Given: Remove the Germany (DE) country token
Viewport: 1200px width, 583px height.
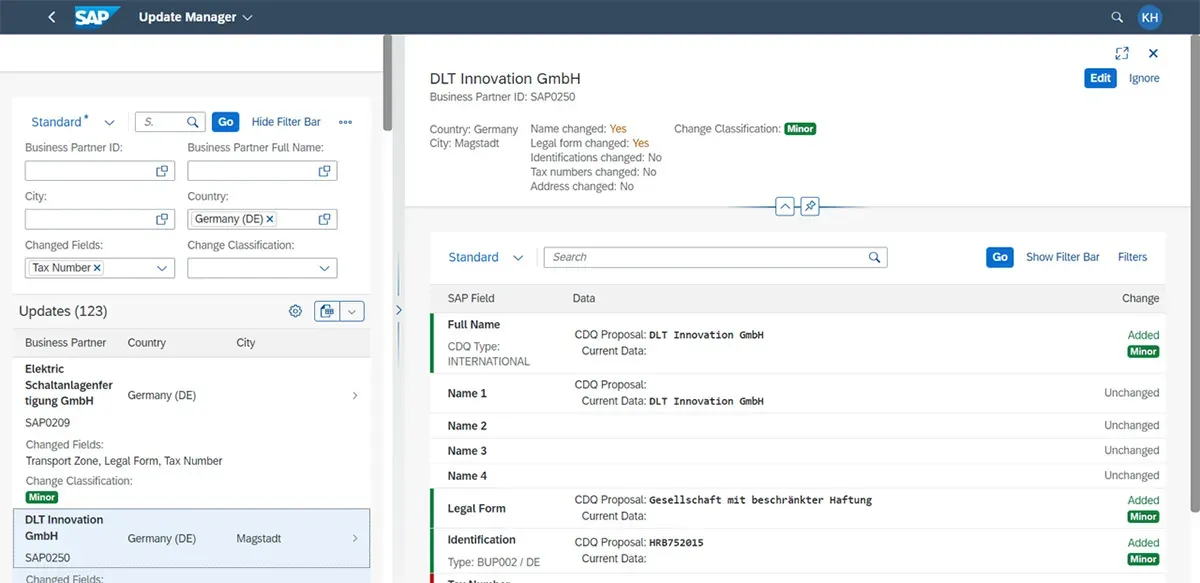Looking at the screenshot, I should (x=270, y=219).
